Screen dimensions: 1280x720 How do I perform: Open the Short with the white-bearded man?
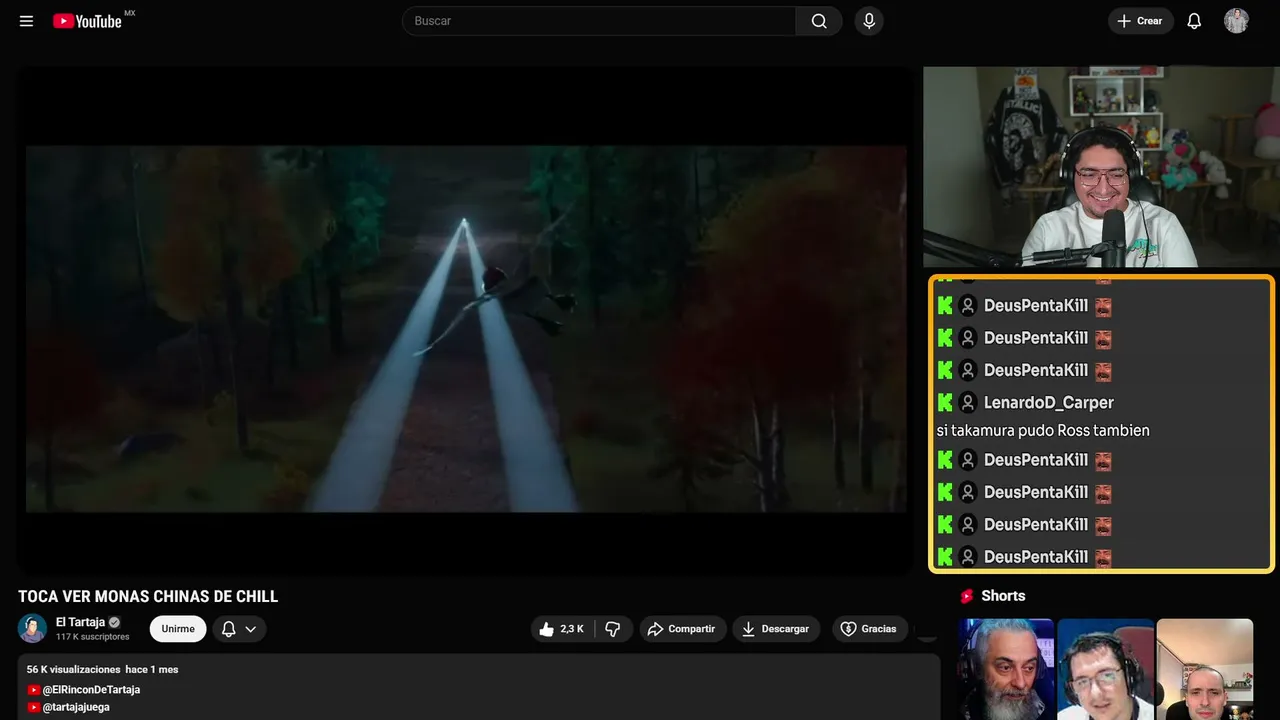[1006, 669]
